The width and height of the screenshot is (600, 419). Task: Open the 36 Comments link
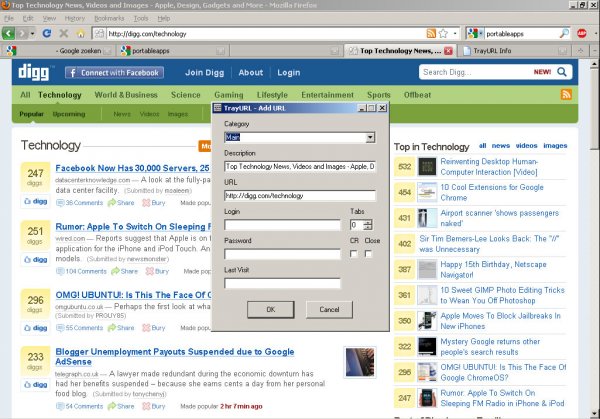click(80, 203)
